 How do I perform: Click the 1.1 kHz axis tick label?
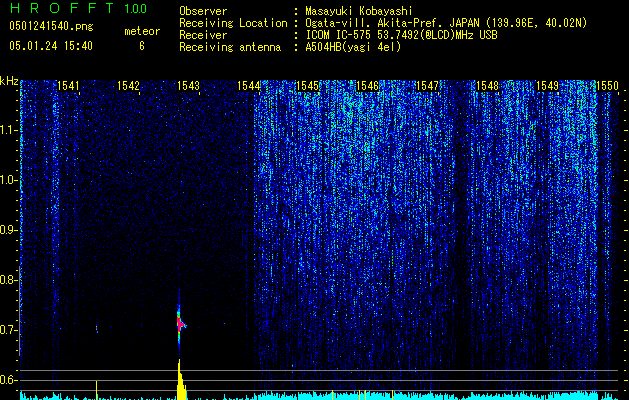click(x=8, y=130)
